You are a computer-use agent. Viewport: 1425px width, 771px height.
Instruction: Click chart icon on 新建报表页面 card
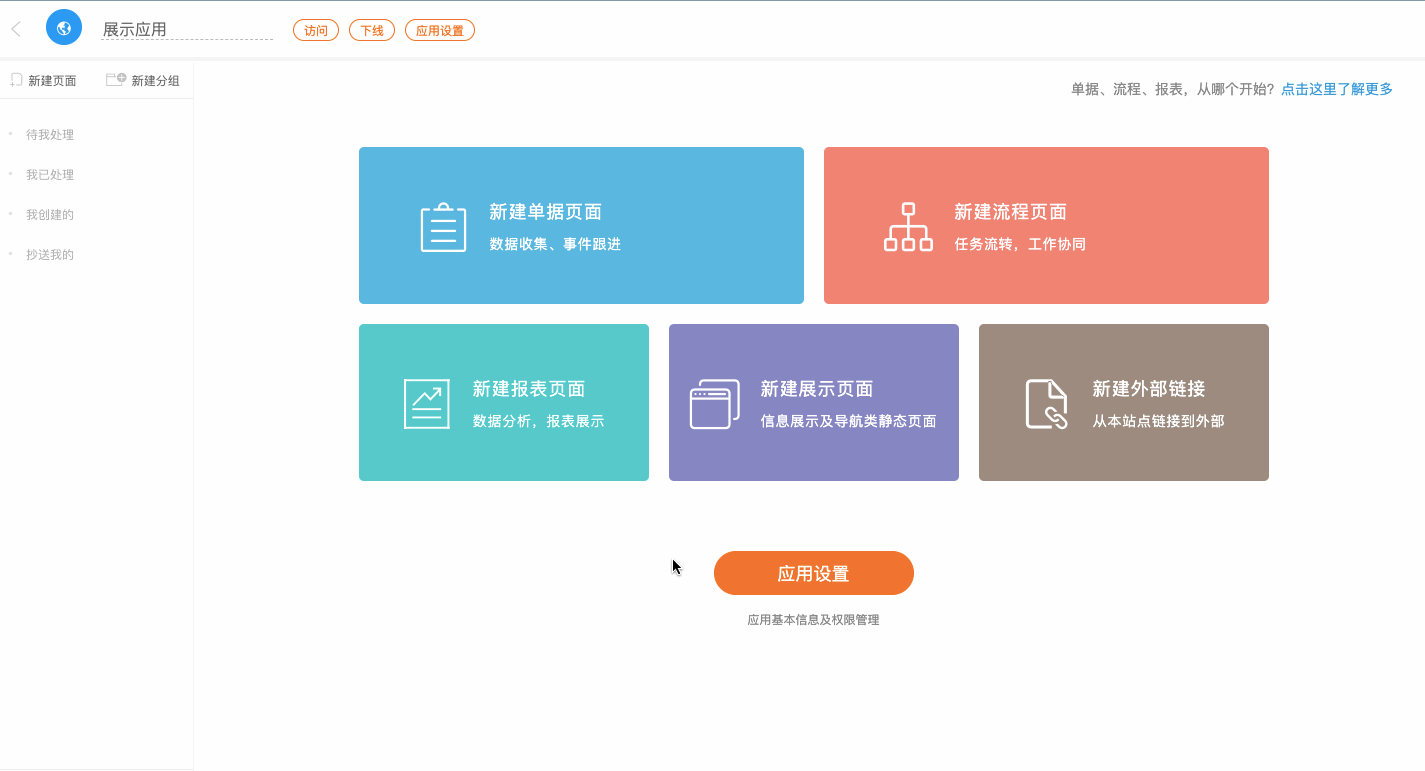click(427, 404)
